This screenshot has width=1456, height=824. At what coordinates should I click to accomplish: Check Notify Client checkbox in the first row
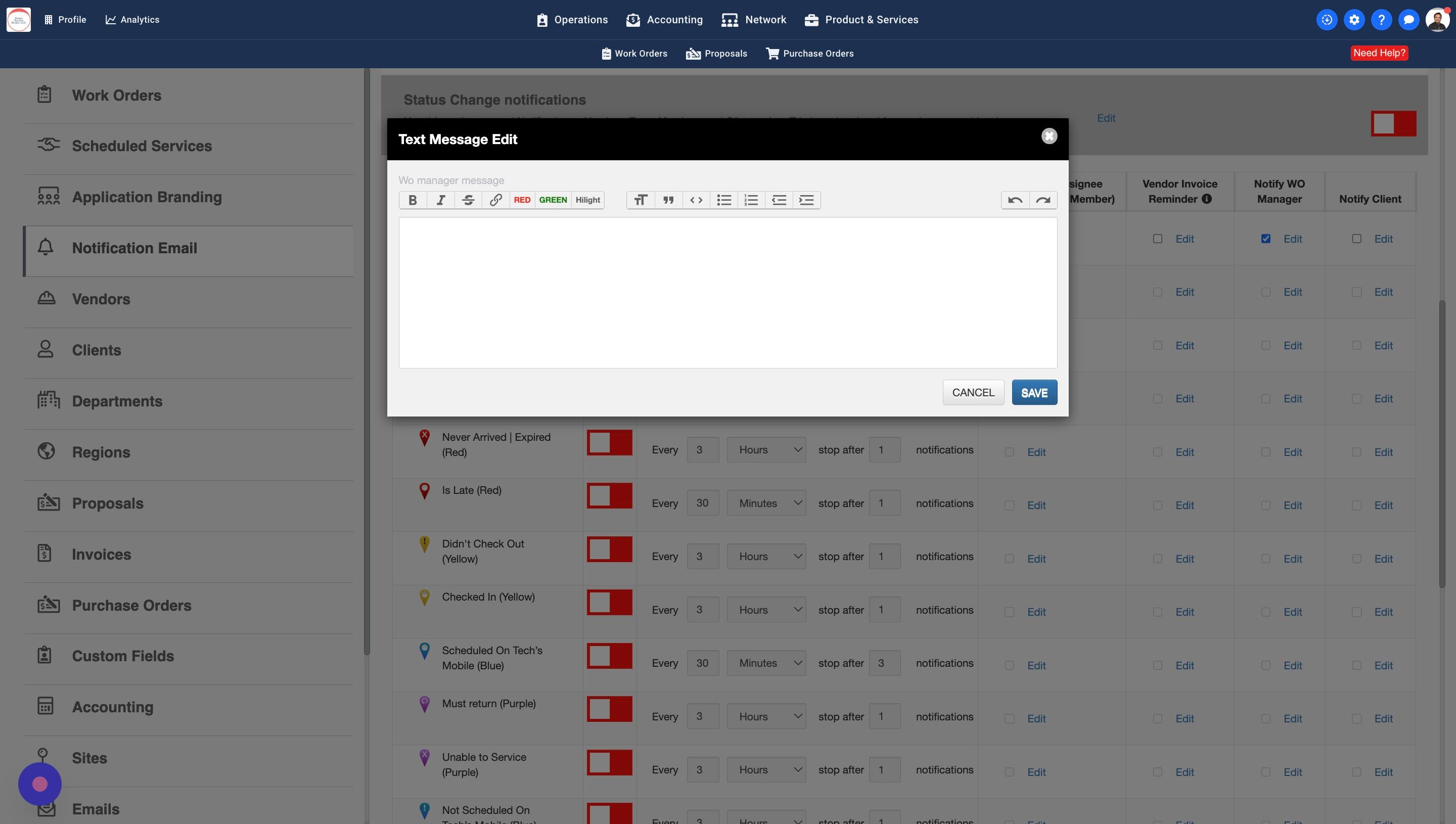(x=1356, y=239)
